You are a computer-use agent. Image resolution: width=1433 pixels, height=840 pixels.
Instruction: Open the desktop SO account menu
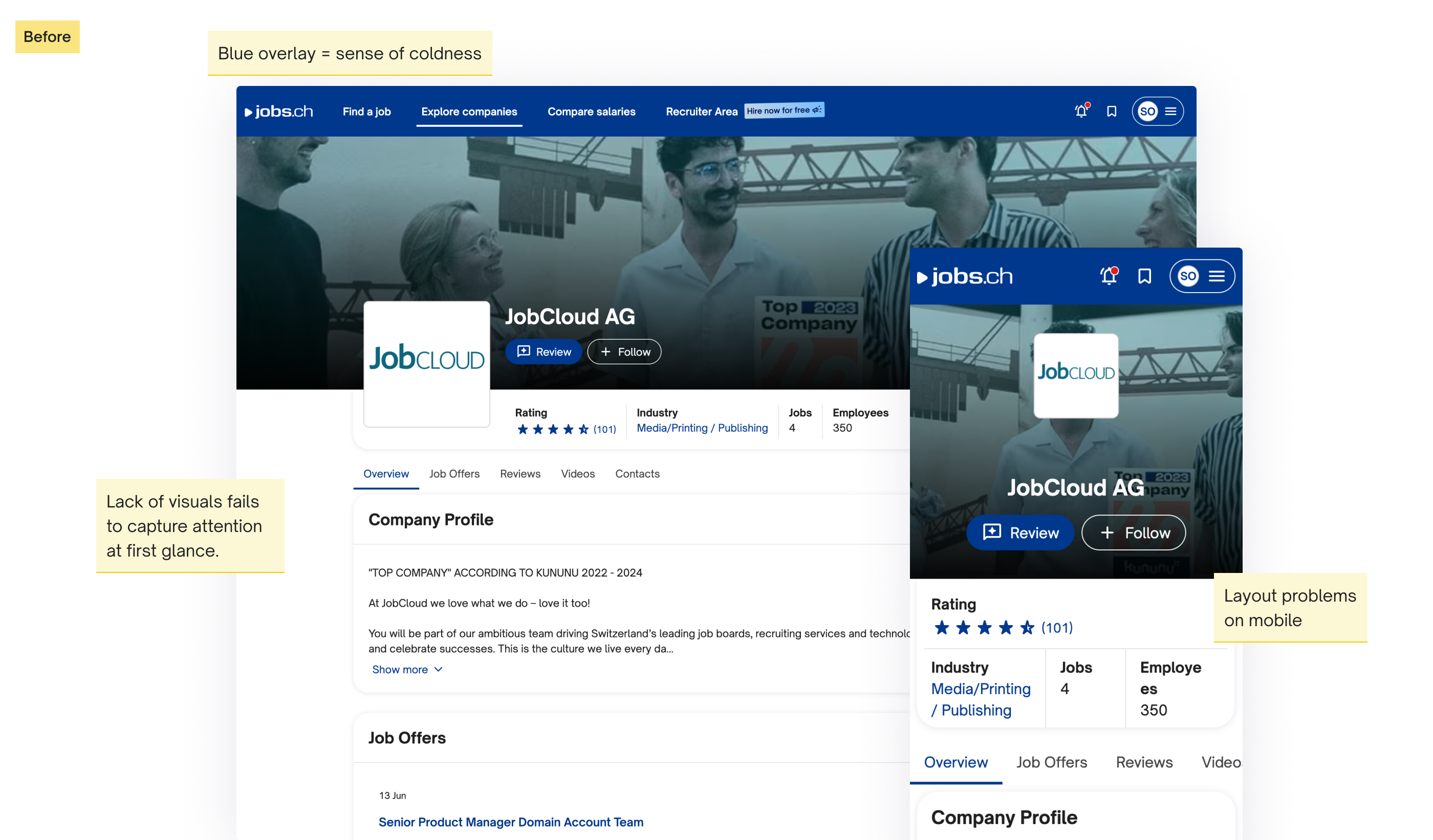click(x=1158, y=112)
